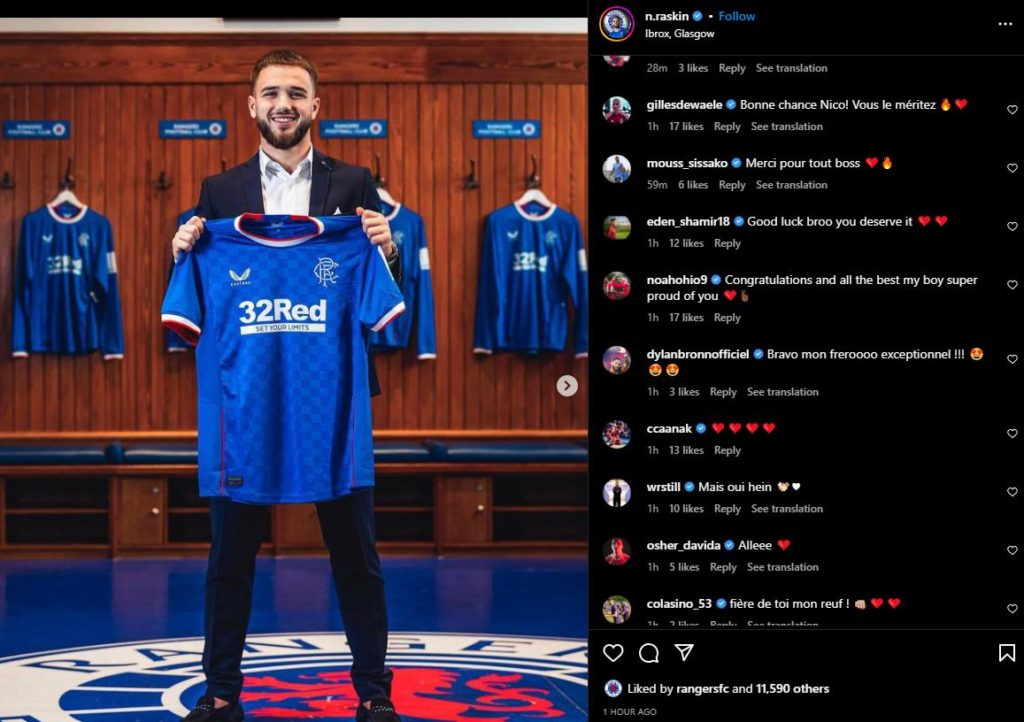The width and height of the screenshot is (1024, 722).
Task: Expand translation of dylanbronnofficiel's comment
Action: (x=782, y=392)
